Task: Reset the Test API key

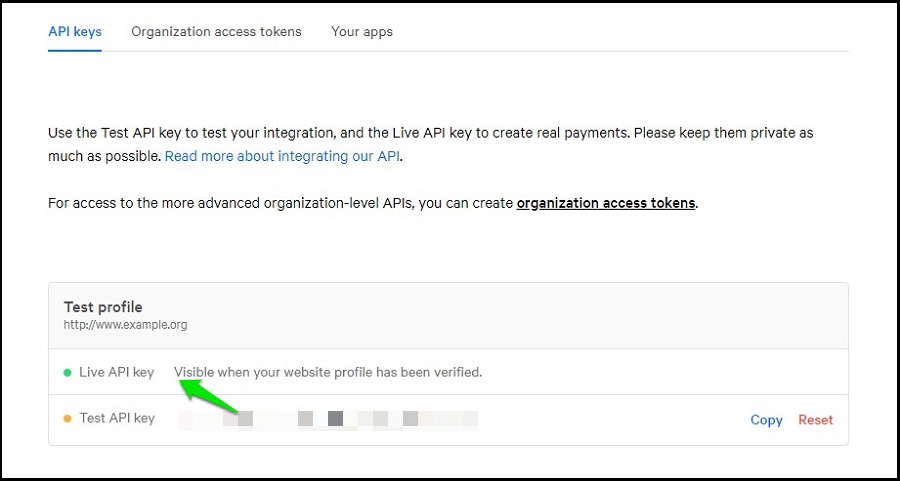Action: coord(815,420)
